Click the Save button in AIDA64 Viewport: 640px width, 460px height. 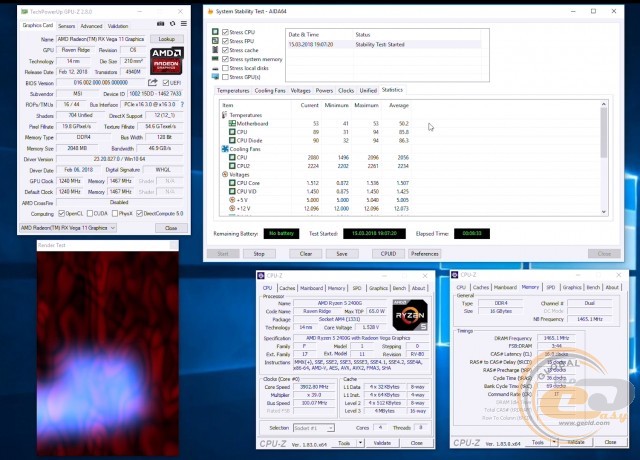pyautogui.click(x=342, y=253)
